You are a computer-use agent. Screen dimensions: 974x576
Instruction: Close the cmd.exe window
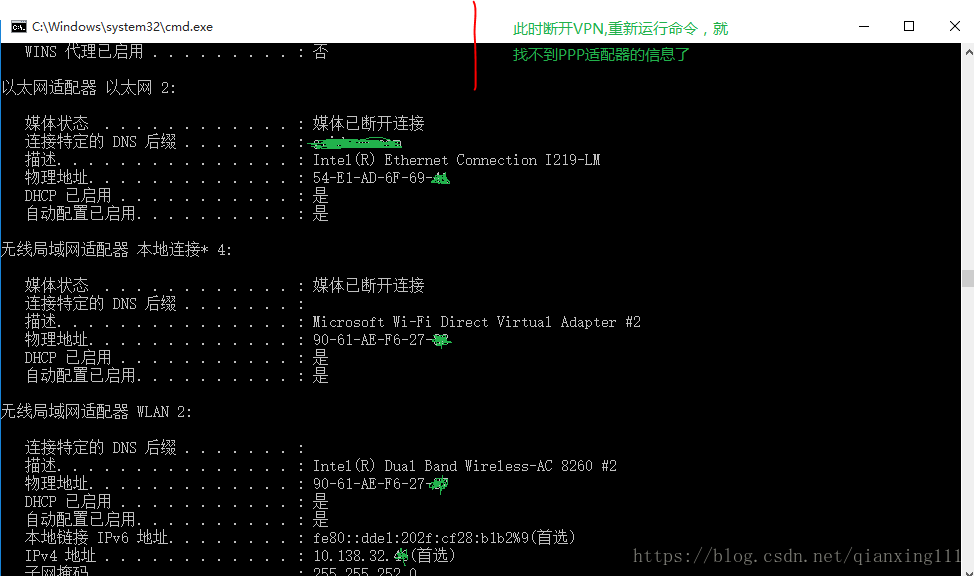click(x=955, y=26)
